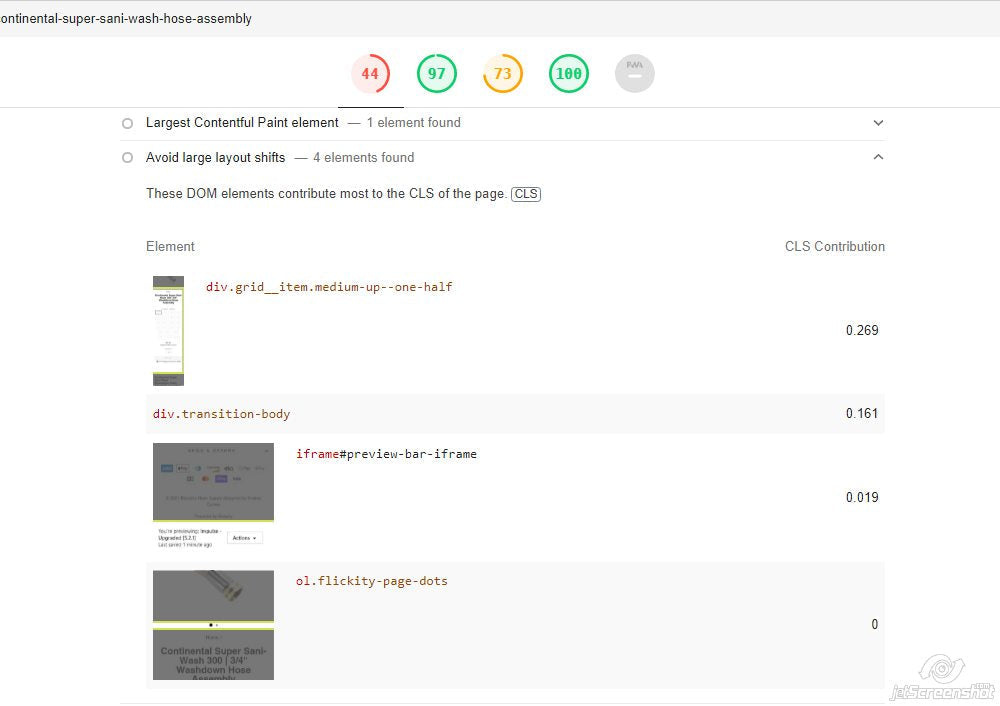The height and width of the screenshot is (706, 1000).
Task: Click the Performance score 44 gauge
Action: click(370, 74)
